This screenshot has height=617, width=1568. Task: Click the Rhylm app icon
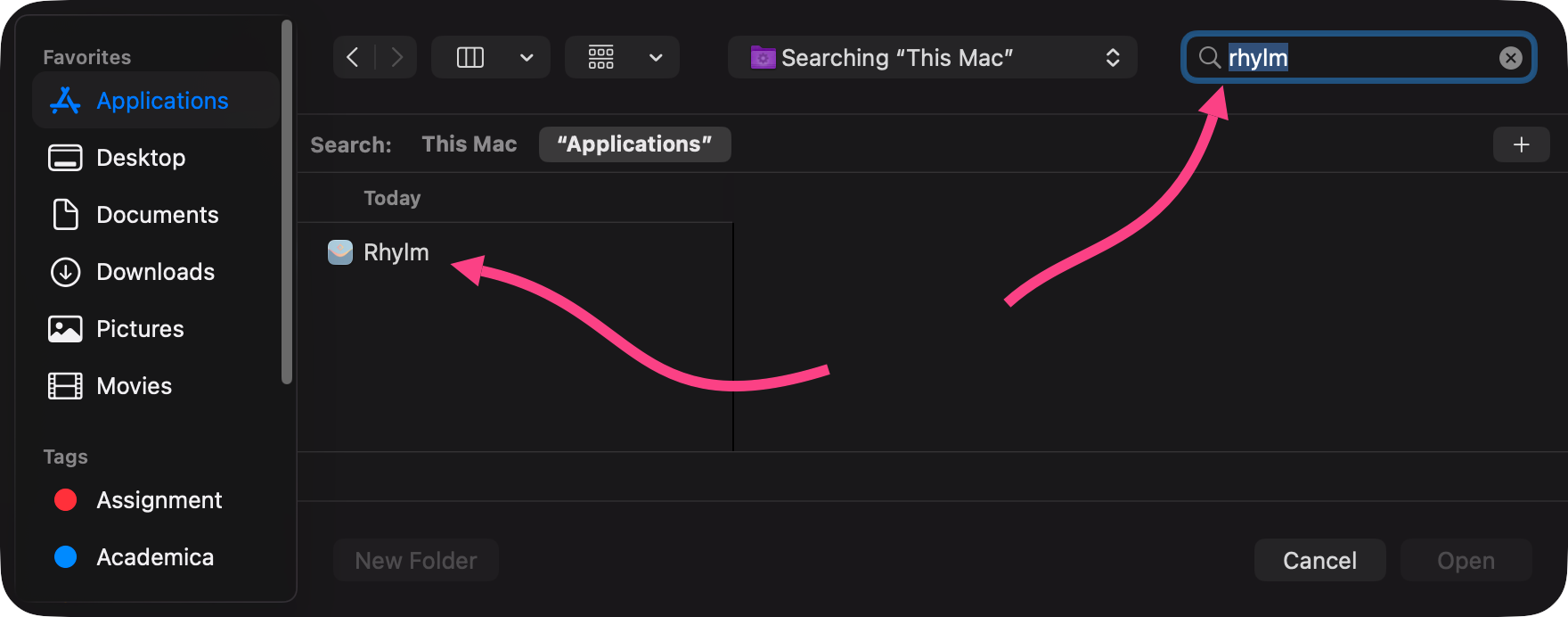coord(340,252)
